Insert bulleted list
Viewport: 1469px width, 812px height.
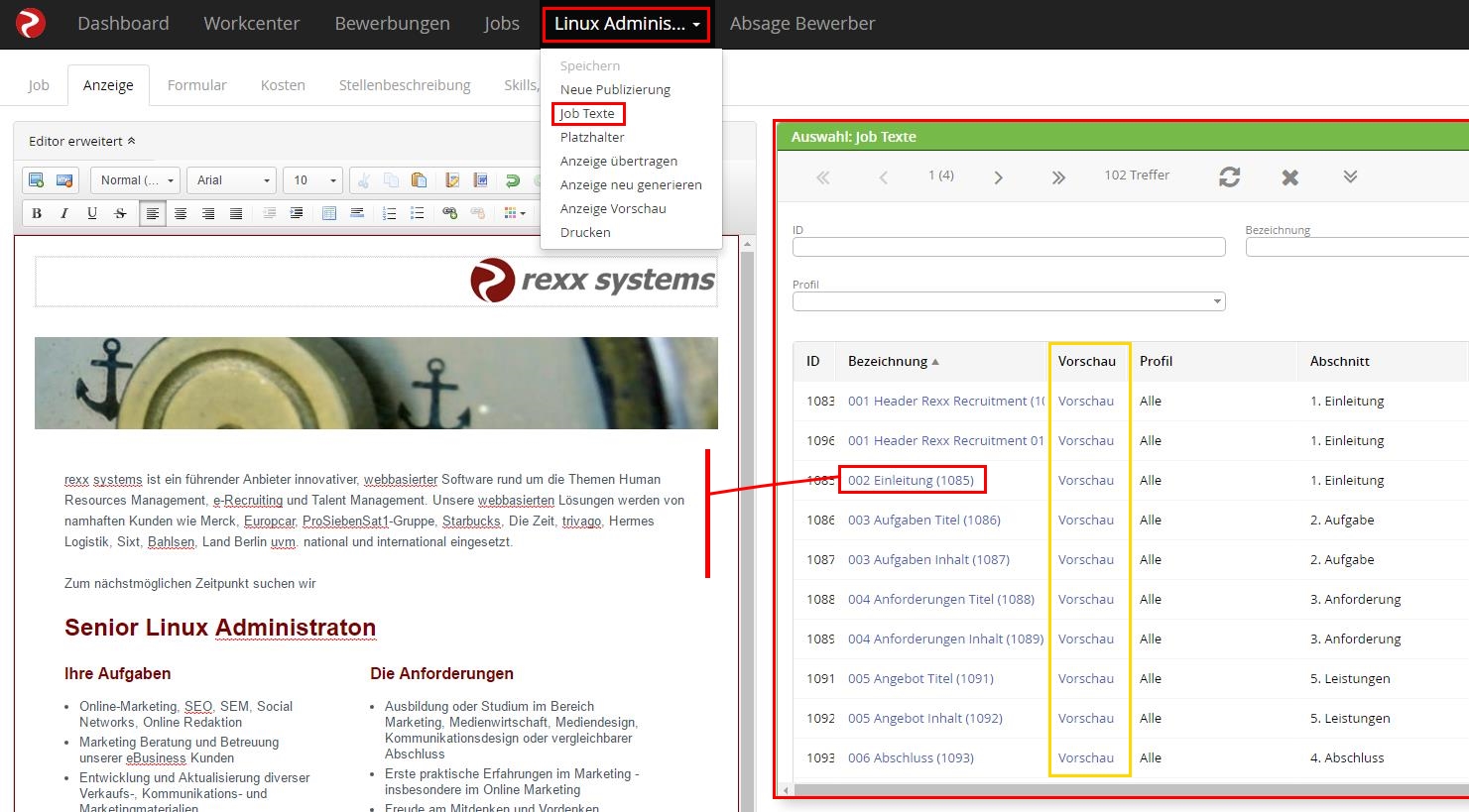(x=418, y=213)
